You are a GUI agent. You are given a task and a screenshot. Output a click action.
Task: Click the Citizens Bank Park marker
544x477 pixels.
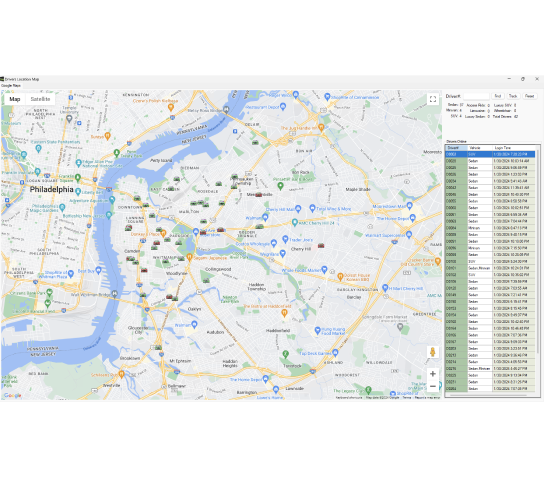50,293
